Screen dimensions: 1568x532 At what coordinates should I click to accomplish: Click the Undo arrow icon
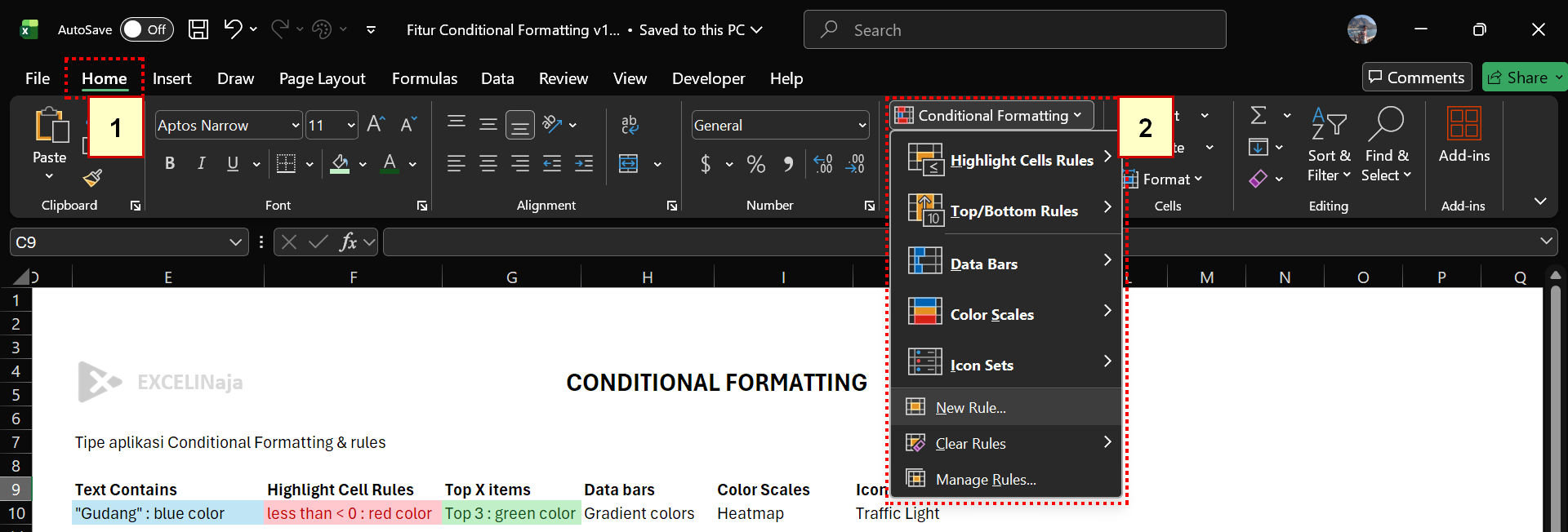[x=233, y=29]
